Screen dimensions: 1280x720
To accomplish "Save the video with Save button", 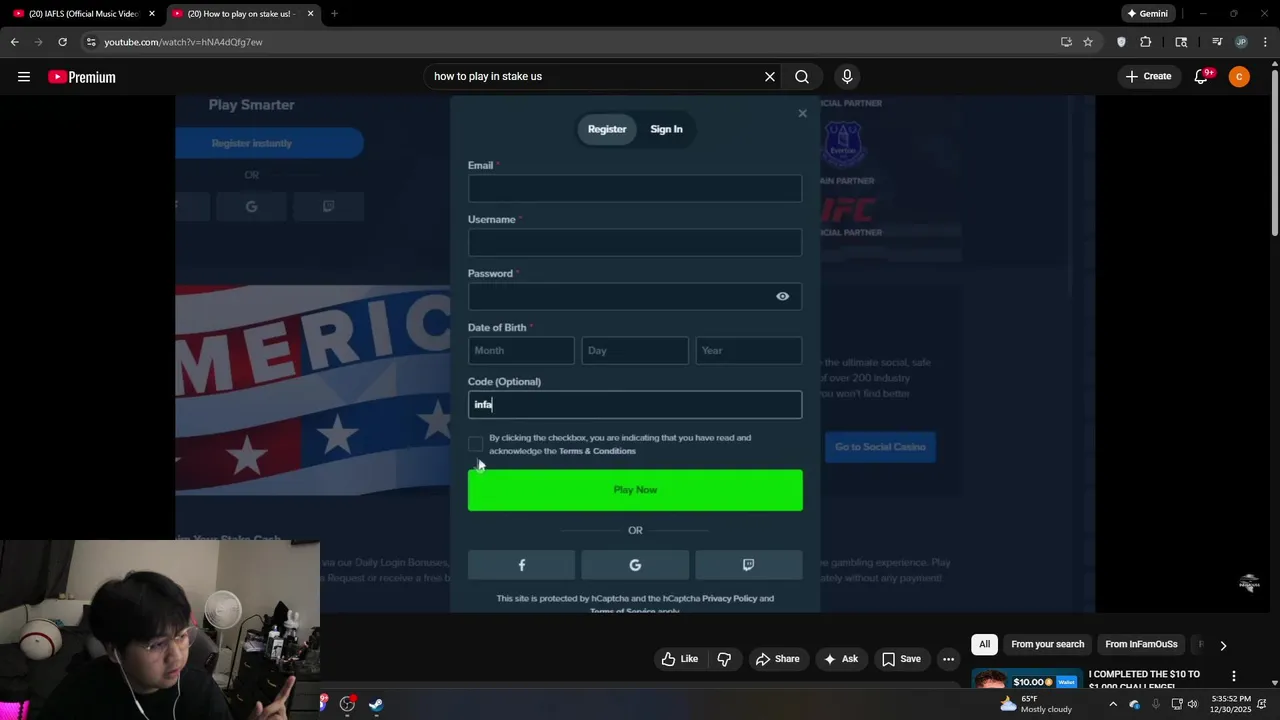I will 901,659.
